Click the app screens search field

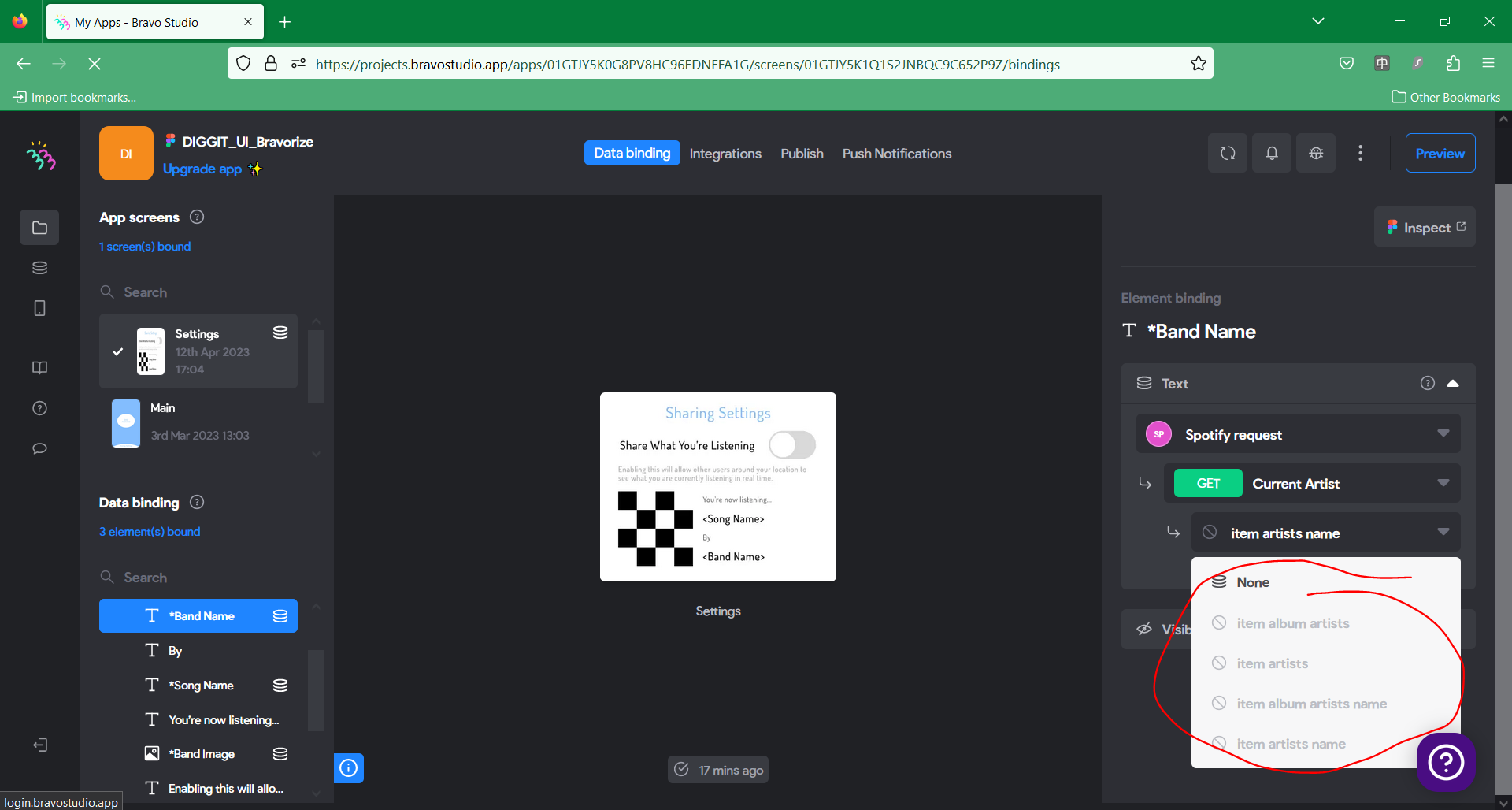[198, 292]
